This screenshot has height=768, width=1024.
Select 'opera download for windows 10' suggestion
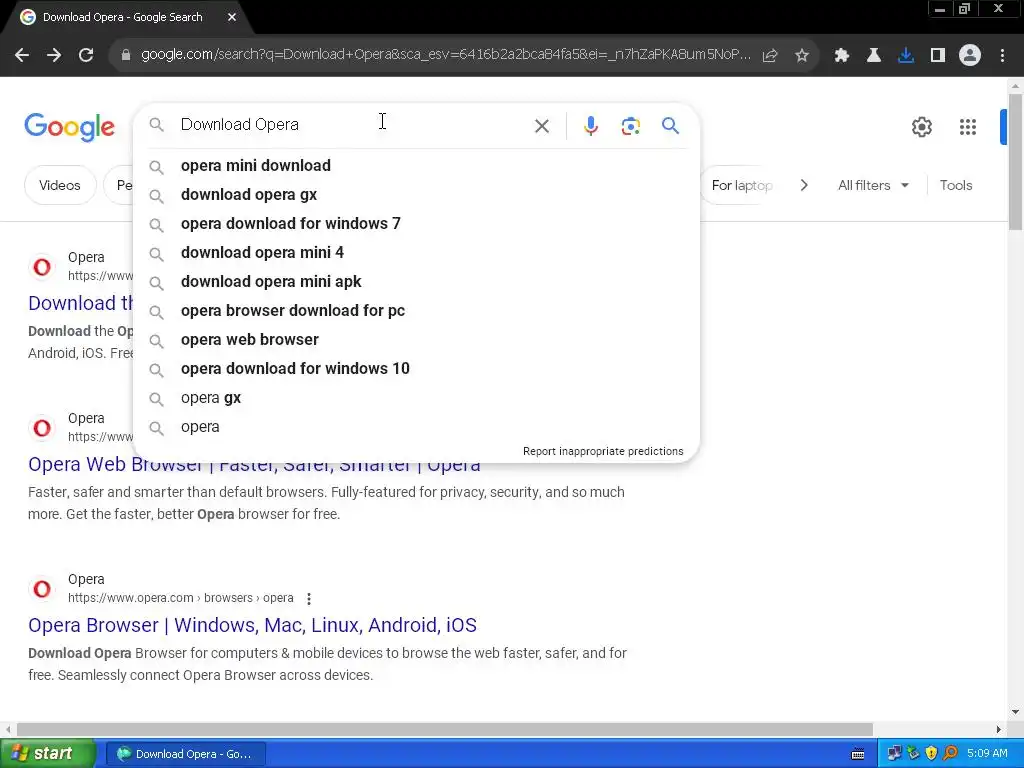point(416,369)
